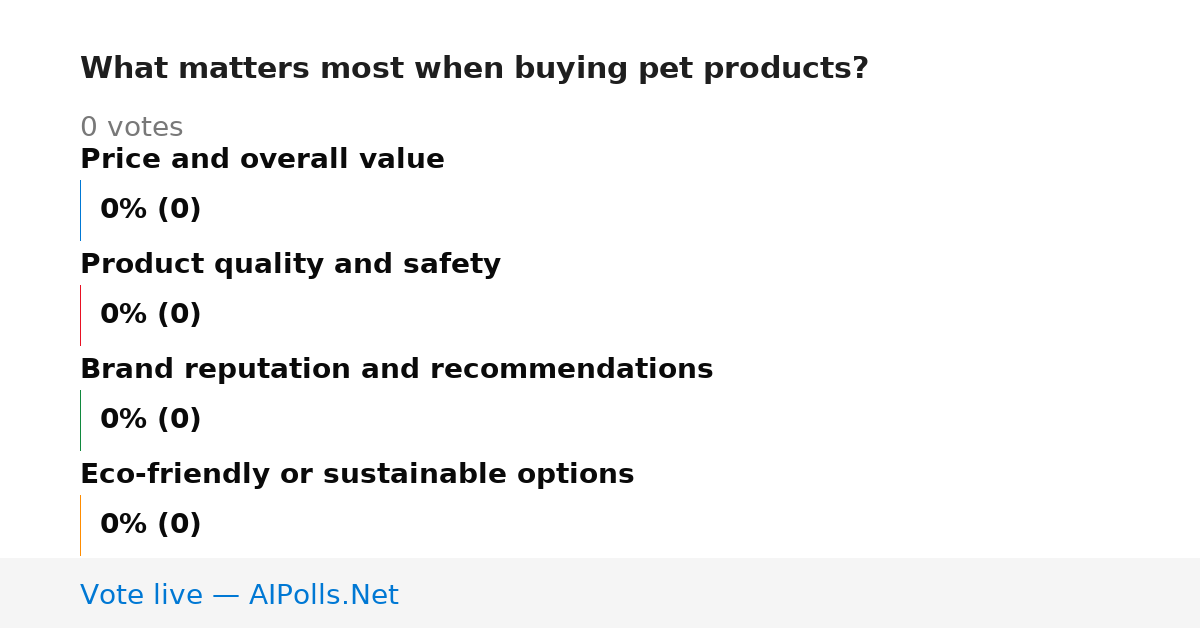This screenshot has height=628, width=1200.
Task: Click the "Vote live" words in footer
Action: [141, 595]
